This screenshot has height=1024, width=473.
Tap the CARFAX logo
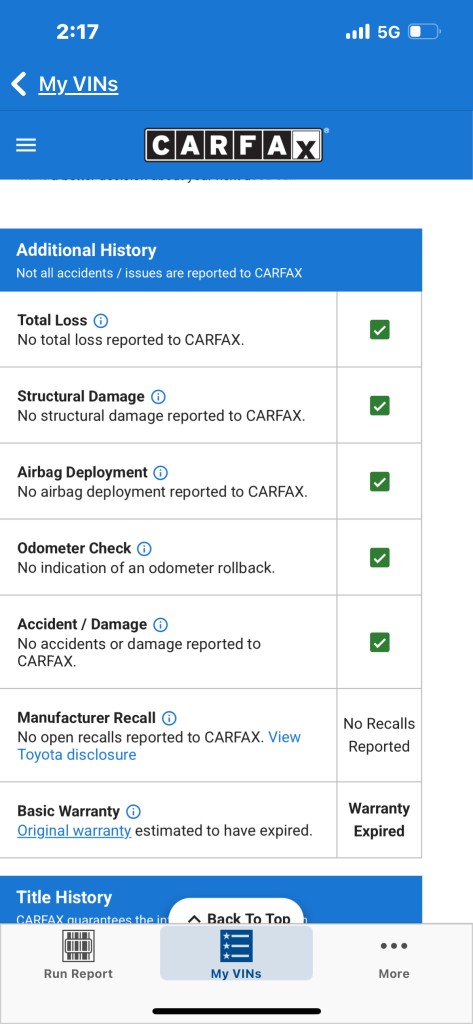tap(234, 145)
